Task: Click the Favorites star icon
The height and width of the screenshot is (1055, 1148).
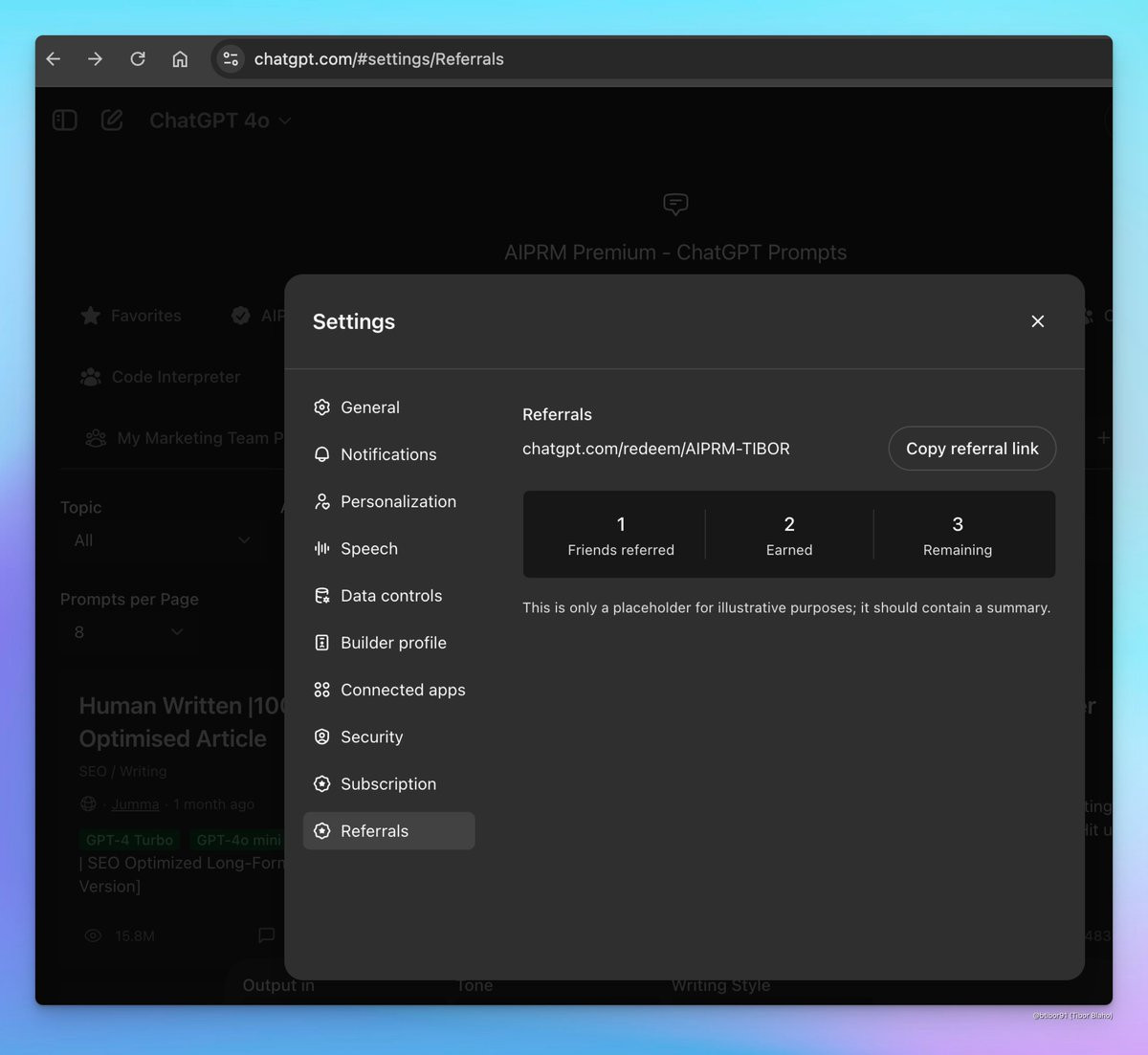Action: point(91,316)
